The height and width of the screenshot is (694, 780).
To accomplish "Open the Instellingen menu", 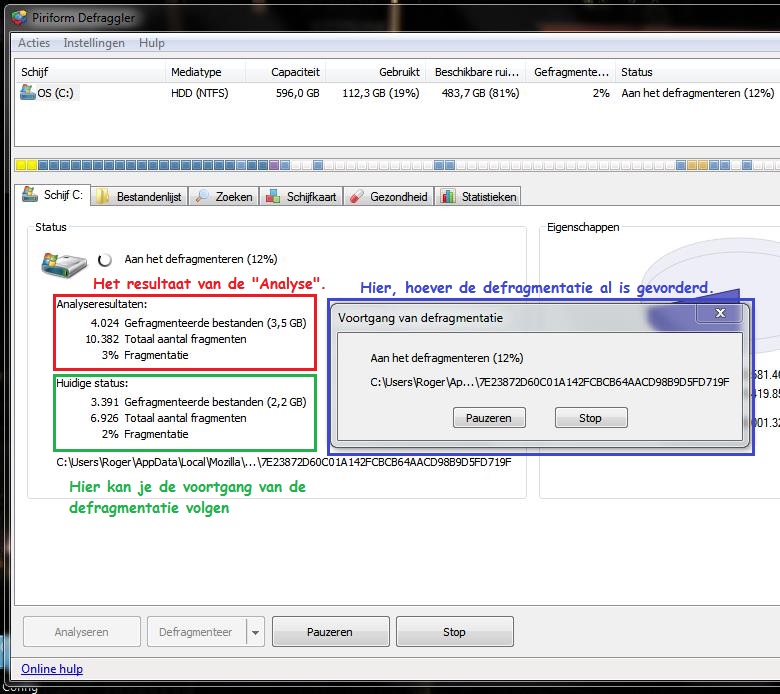I will tap(94, 43).
